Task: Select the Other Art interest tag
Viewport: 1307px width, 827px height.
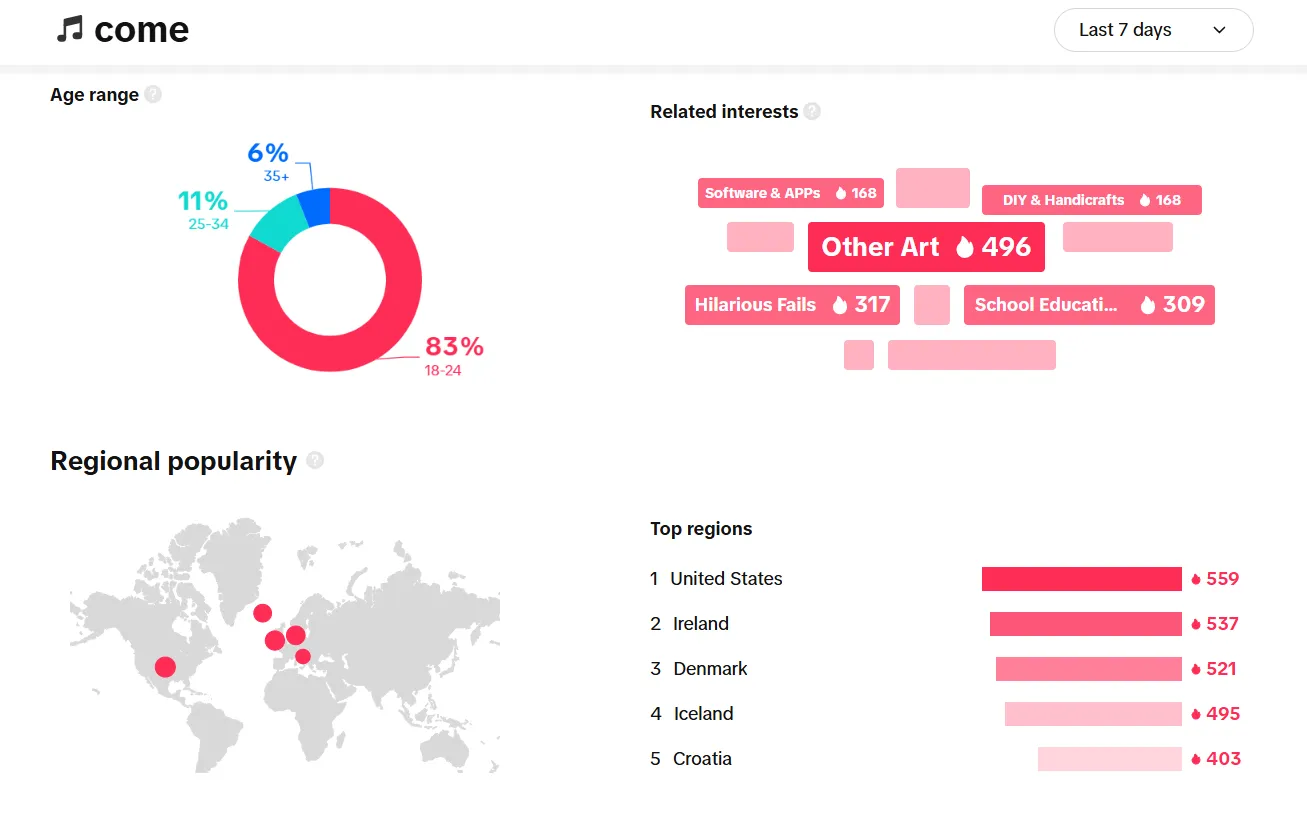Action: 926,247
